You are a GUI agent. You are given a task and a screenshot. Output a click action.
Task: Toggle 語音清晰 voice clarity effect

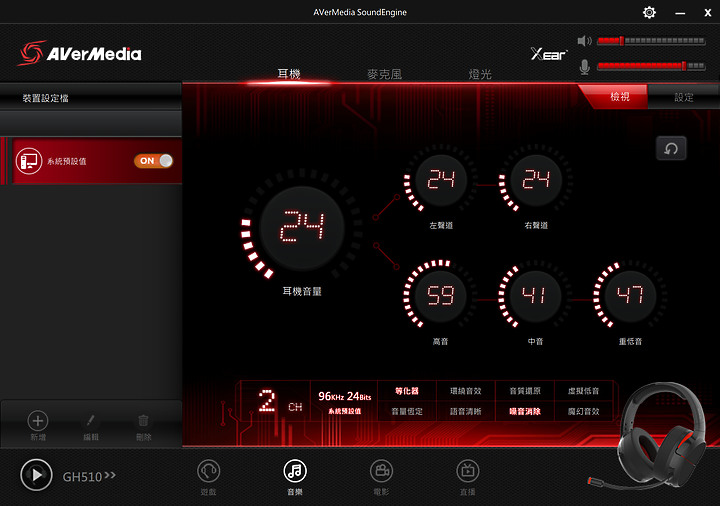[x=466, y=411]
